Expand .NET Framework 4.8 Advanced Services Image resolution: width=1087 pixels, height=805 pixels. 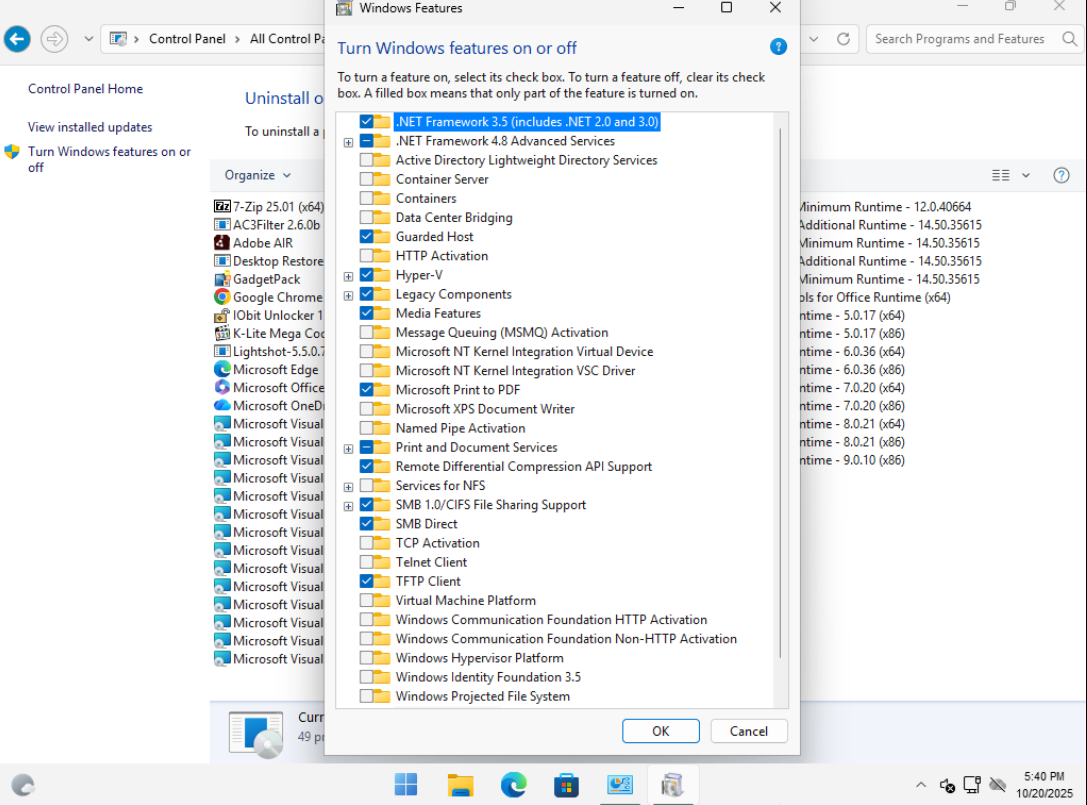[x=348, y=142]
